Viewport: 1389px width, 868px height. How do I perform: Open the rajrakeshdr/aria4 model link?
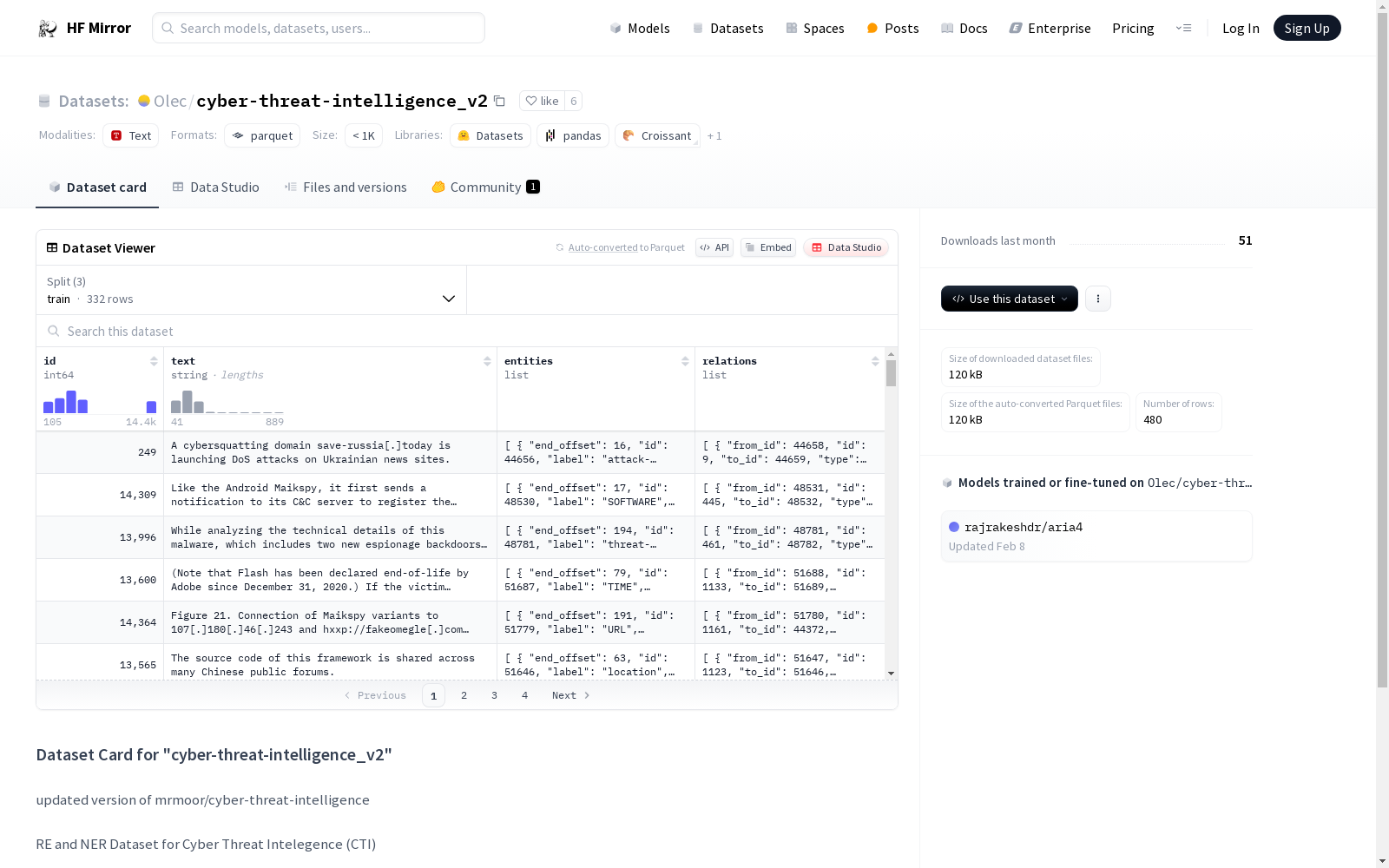[x=1024, y=527]
